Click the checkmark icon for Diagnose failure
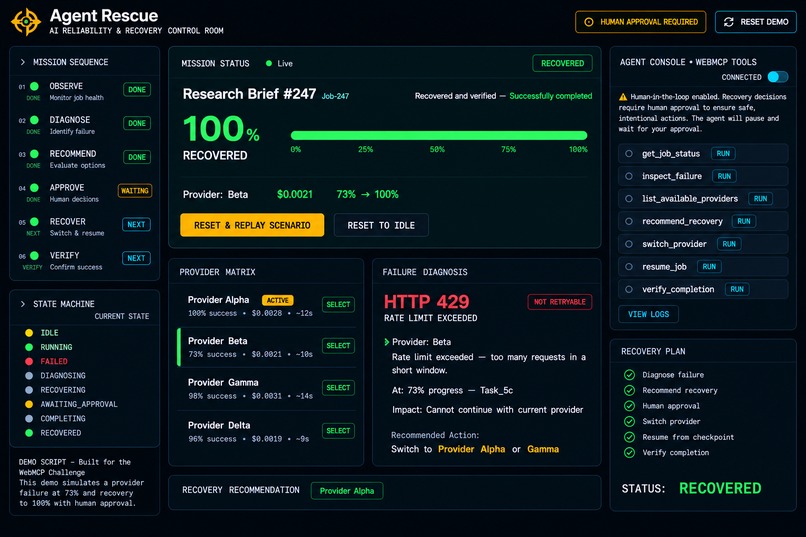The image size is (806, 537). coord(629,375)
